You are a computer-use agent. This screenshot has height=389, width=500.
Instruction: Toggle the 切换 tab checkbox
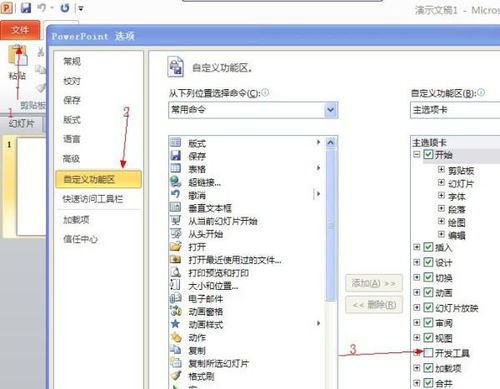click(428, 277)
